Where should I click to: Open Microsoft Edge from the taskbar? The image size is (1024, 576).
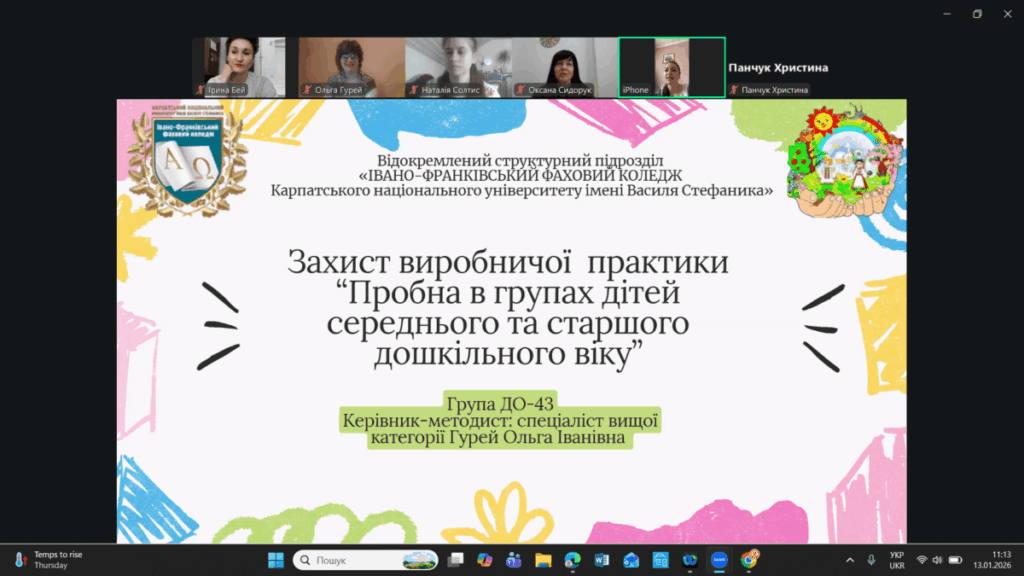[572, 560]
